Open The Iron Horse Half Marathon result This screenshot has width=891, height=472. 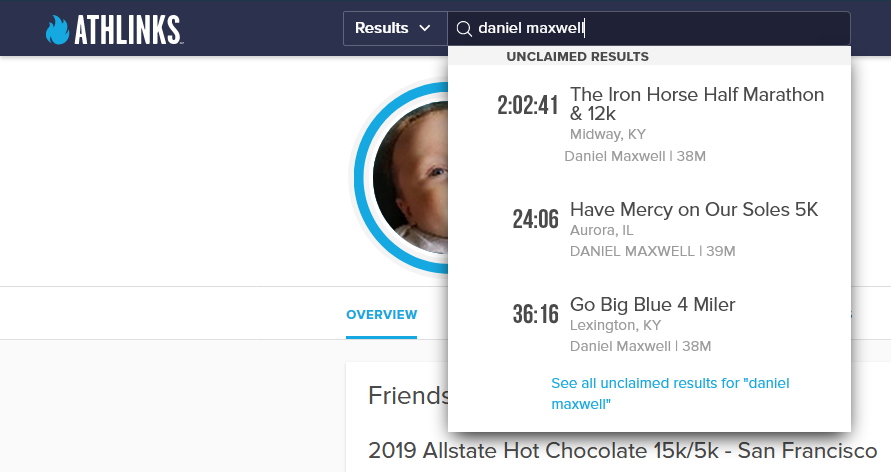pyautogui.click(x=696, y=104)
